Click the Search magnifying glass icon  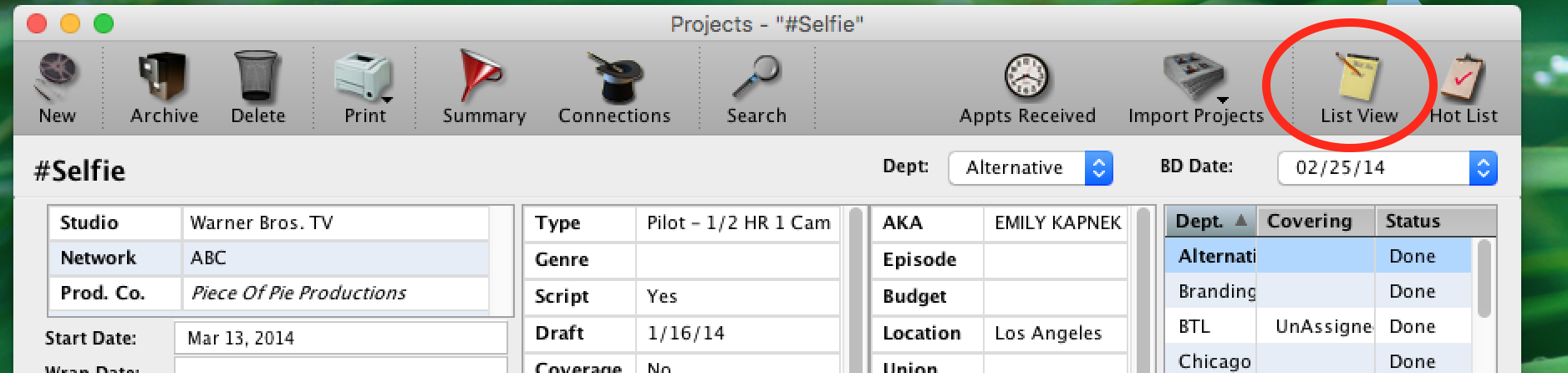(756, 77)
